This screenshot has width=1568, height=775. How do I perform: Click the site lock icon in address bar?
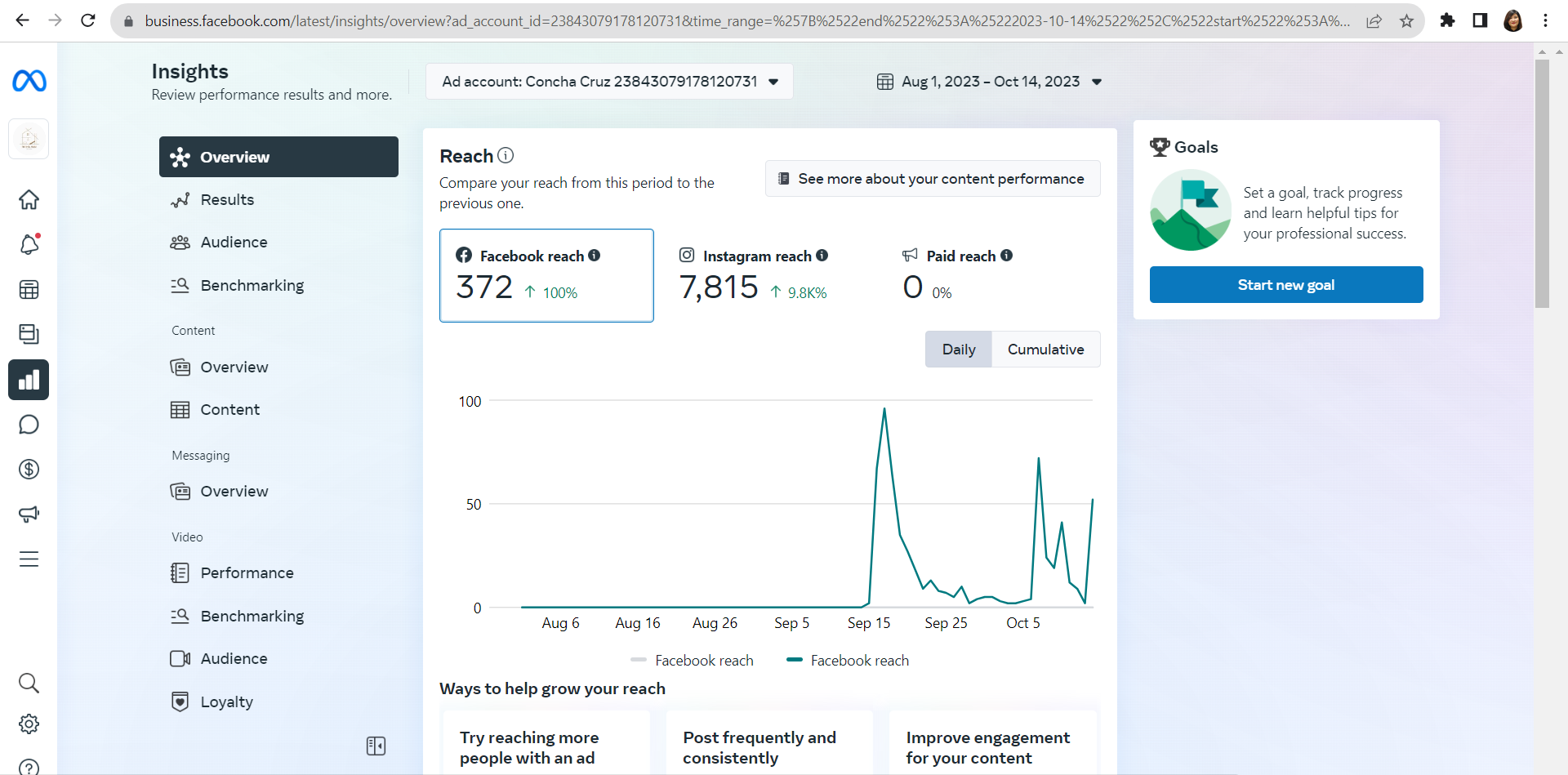(x=128, y=21)
